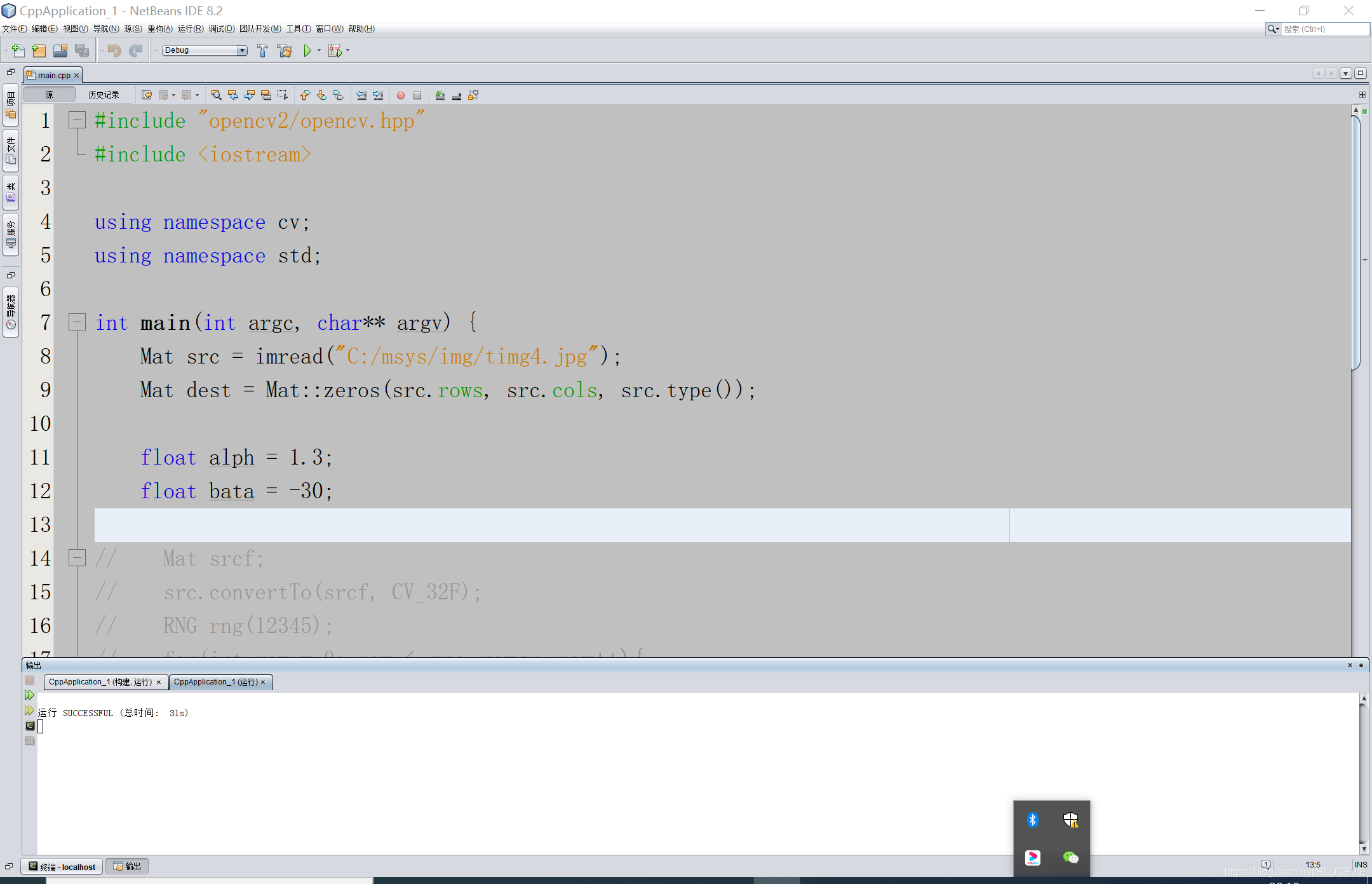Click the Re-run double-arrow icon in output
Image resolution: width=1372 pixels, height=884 pixels.
pos(29,695)
